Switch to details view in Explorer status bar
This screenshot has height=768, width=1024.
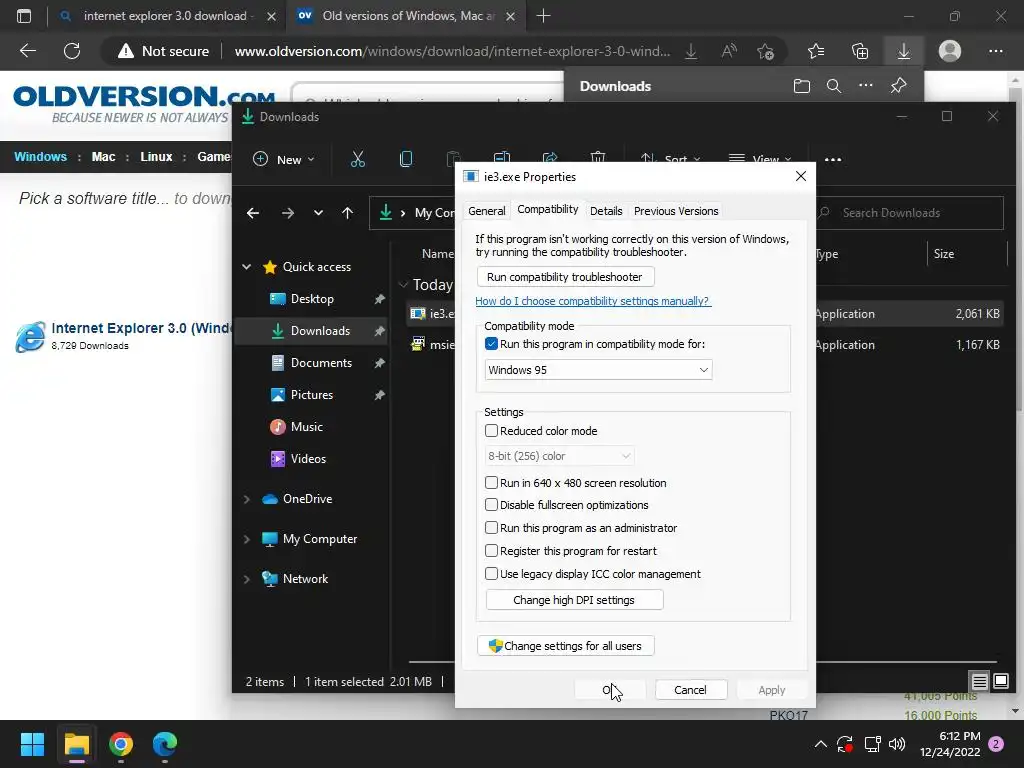click(980, 682)
